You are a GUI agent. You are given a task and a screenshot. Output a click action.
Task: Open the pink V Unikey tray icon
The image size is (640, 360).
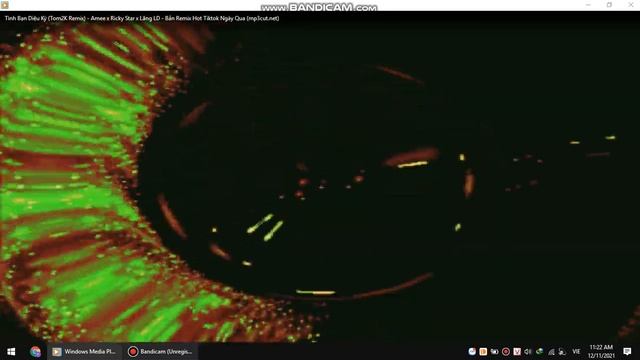pos(517,351)
